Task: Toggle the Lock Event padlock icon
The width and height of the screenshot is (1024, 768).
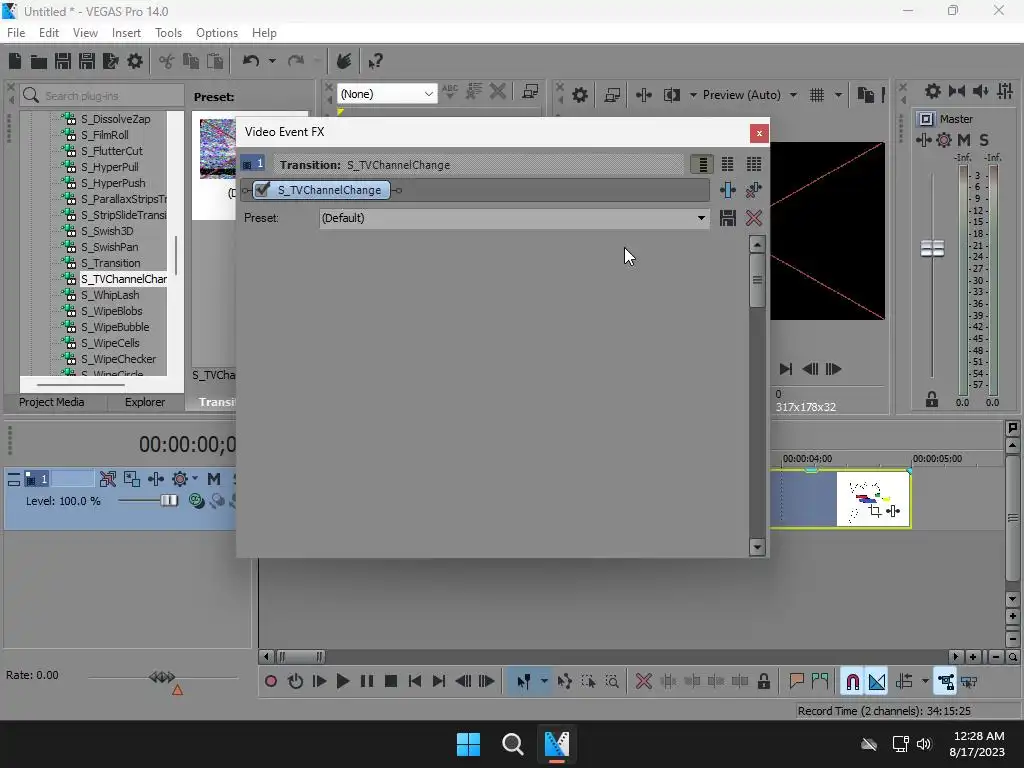Action: pos(763,682)
